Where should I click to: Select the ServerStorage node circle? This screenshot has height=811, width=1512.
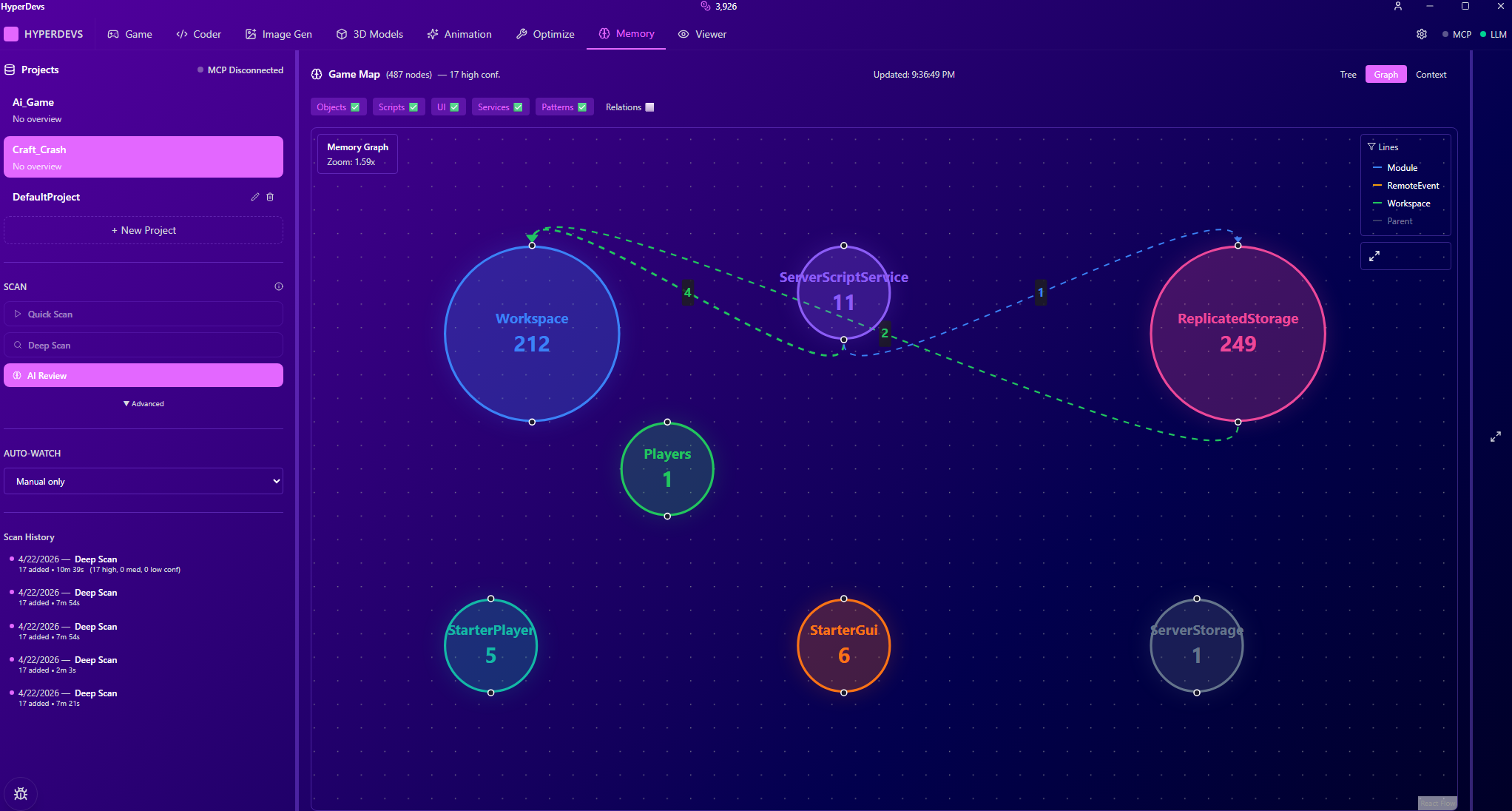click(x=1197, y=646)
